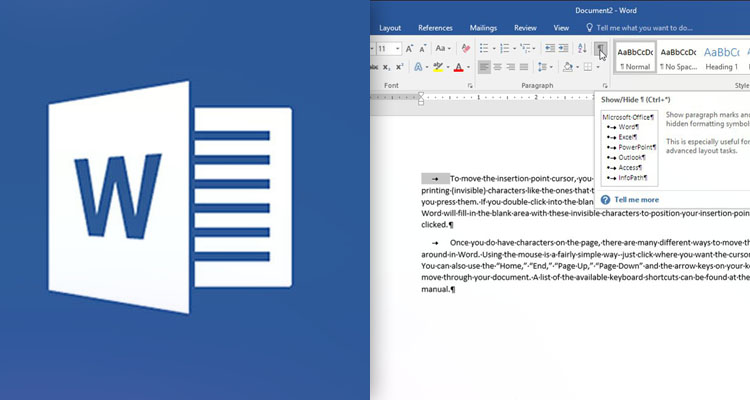Click the Borders grid icon

588,67
